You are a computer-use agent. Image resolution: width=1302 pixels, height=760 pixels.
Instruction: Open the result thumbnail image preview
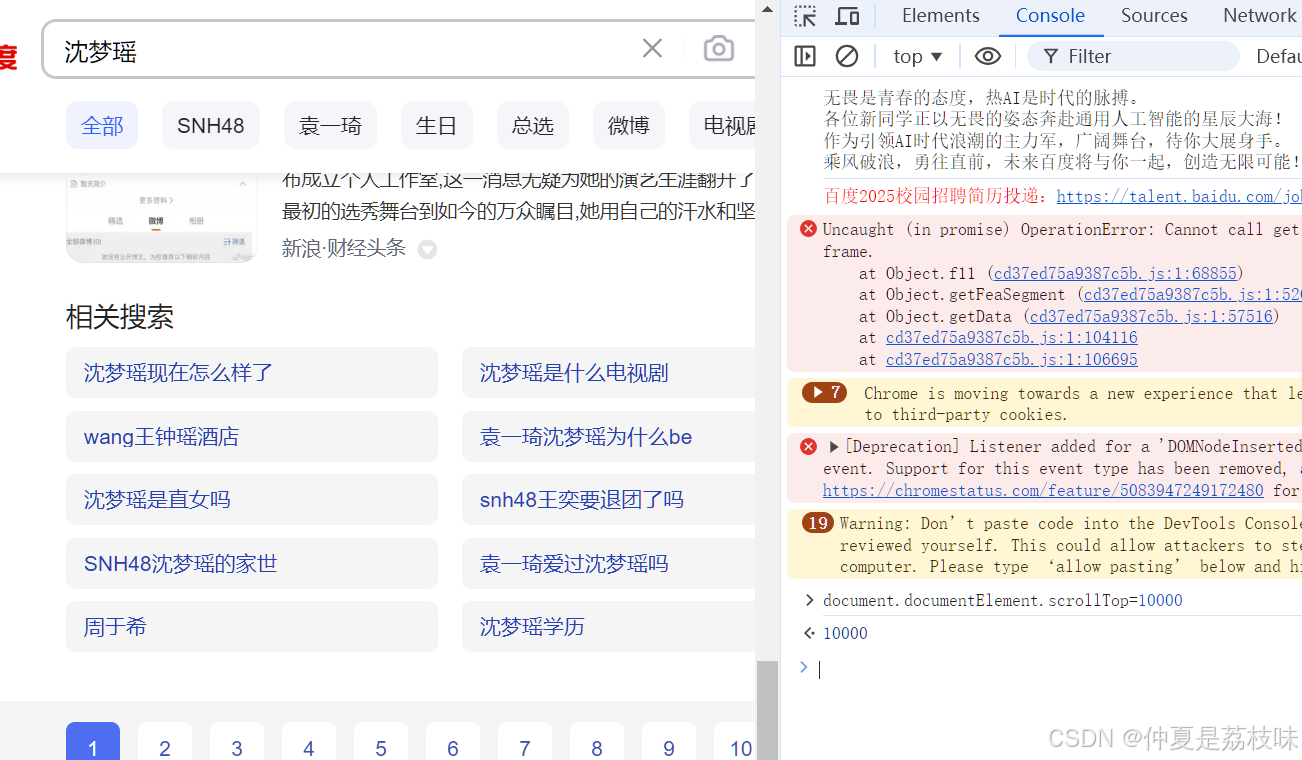coord(161,217)
